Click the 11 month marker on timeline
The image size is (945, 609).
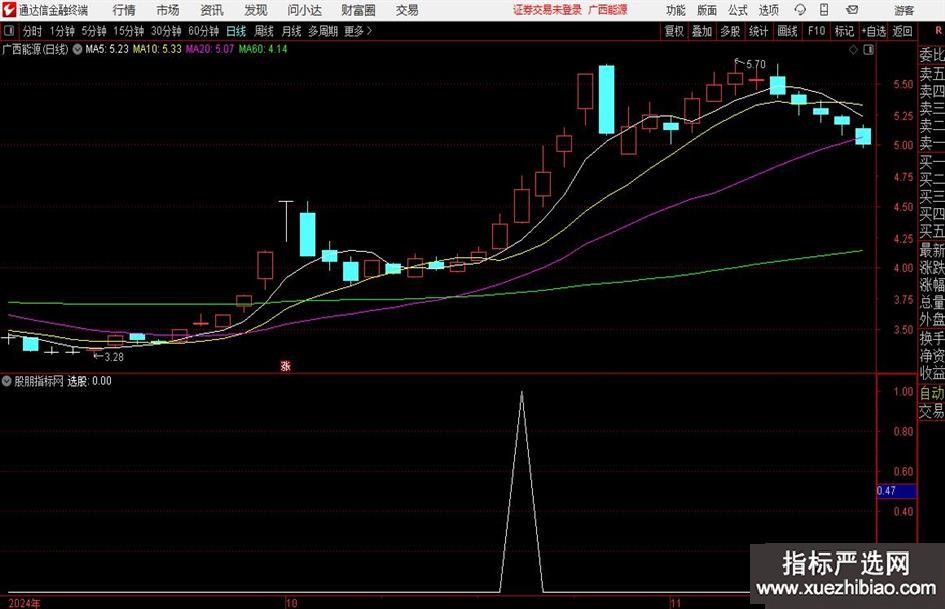click(x=676, y=603)
